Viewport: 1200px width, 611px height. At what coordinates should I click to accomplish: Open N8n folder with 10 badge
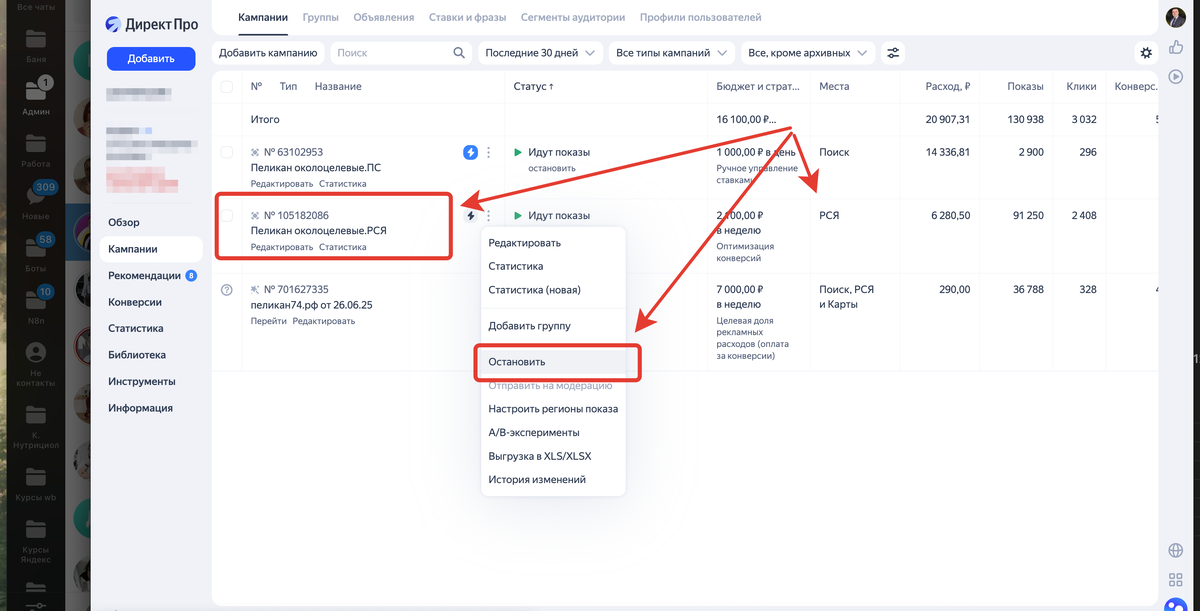coord(36,305)
